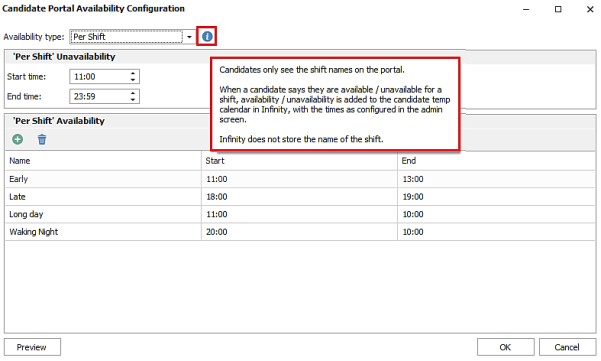Click the Cancel button

click(567, 347)
